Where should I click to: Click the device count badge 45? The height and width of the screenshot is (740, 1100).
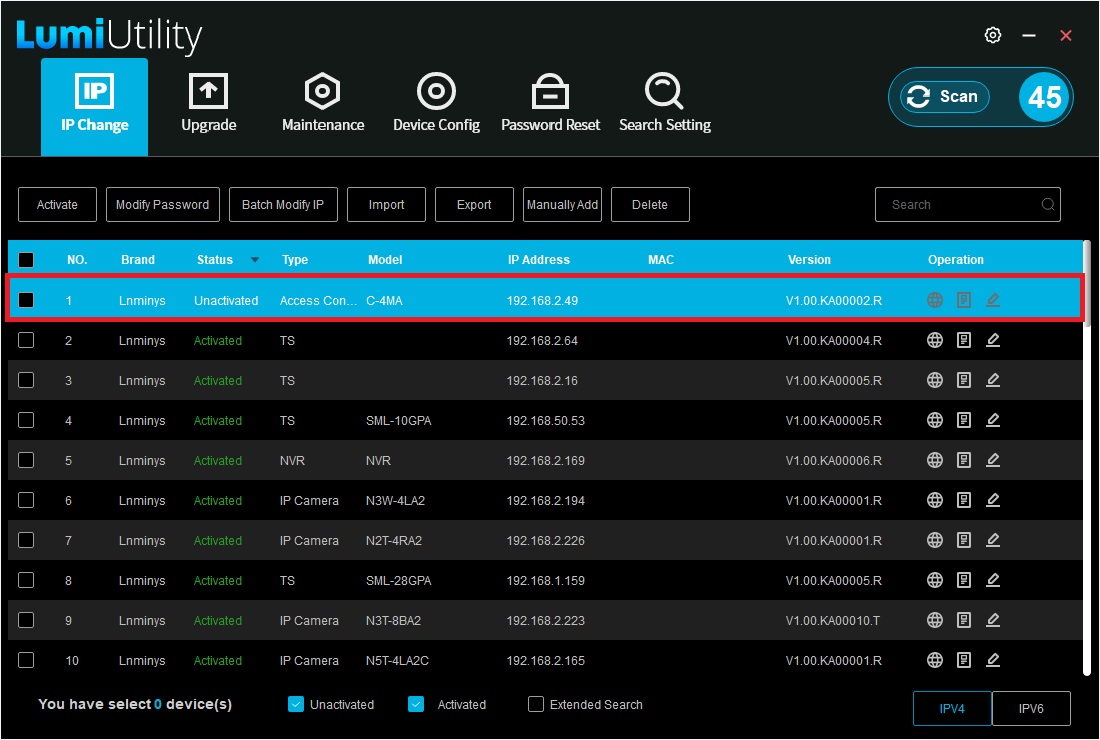[x=1045, y=97]
